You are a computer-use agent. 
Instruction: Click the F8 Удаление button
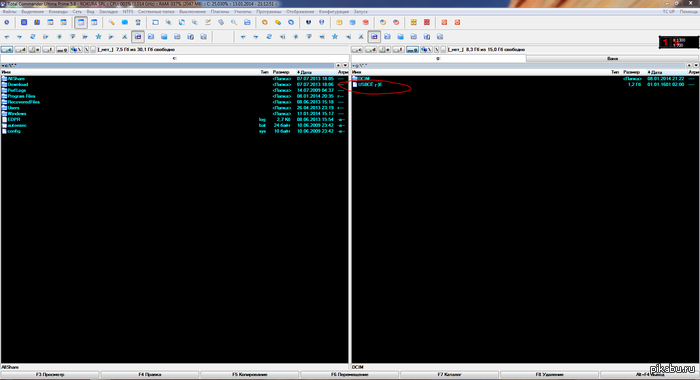click(550, 375)
